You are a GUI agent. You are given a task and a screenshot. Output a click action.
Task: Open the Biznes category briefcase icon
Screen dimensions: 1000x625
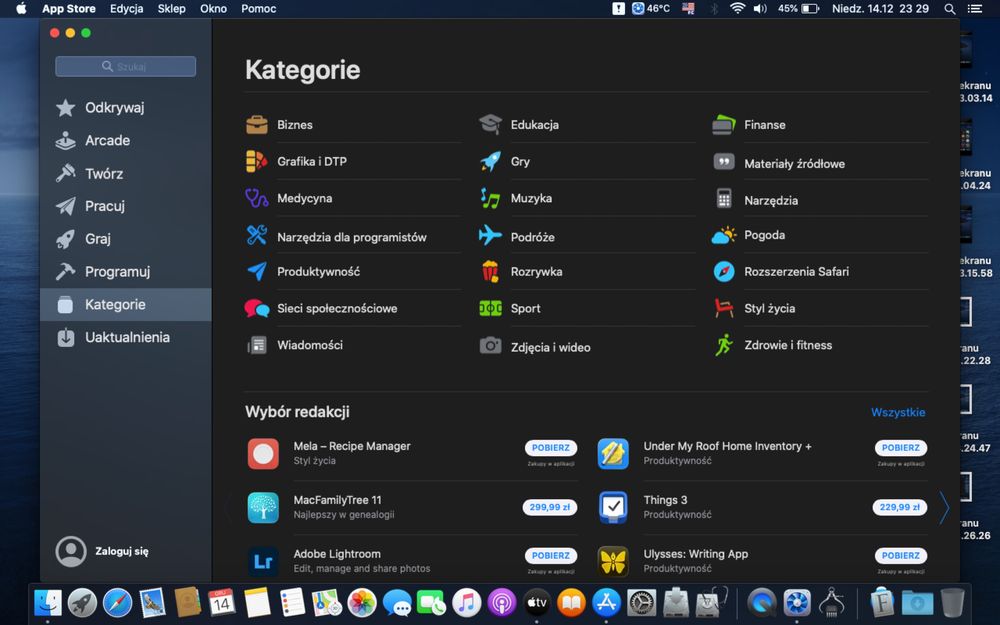coord(257,124)
